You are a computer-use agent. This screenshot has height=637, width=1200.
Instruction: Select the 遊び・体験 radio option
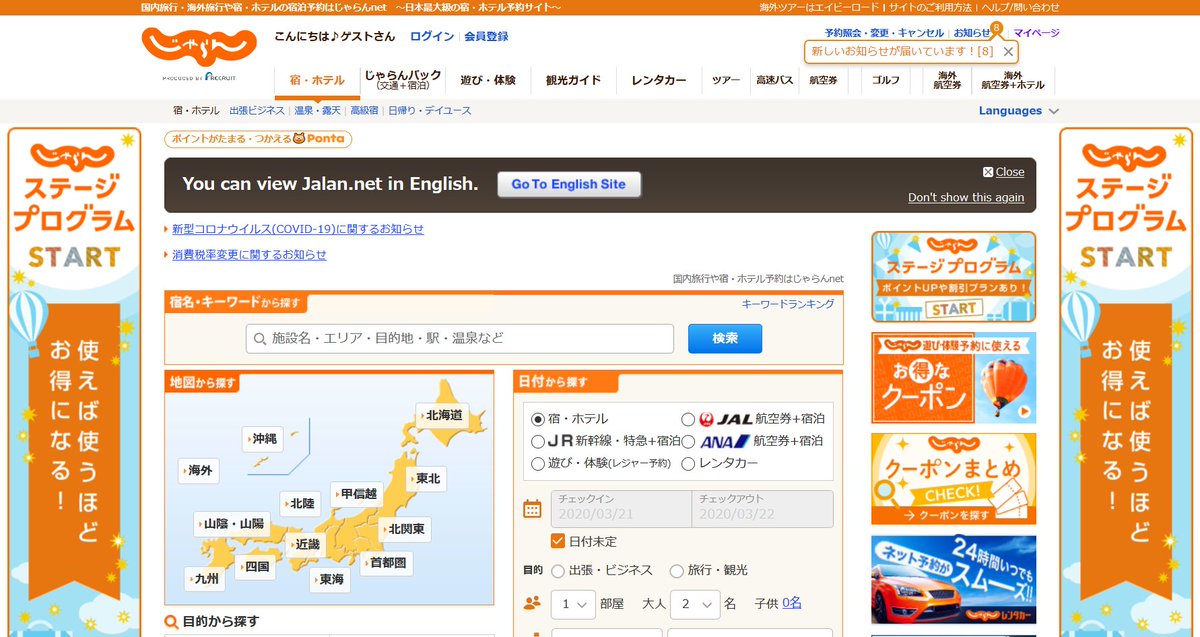[538, 463]
